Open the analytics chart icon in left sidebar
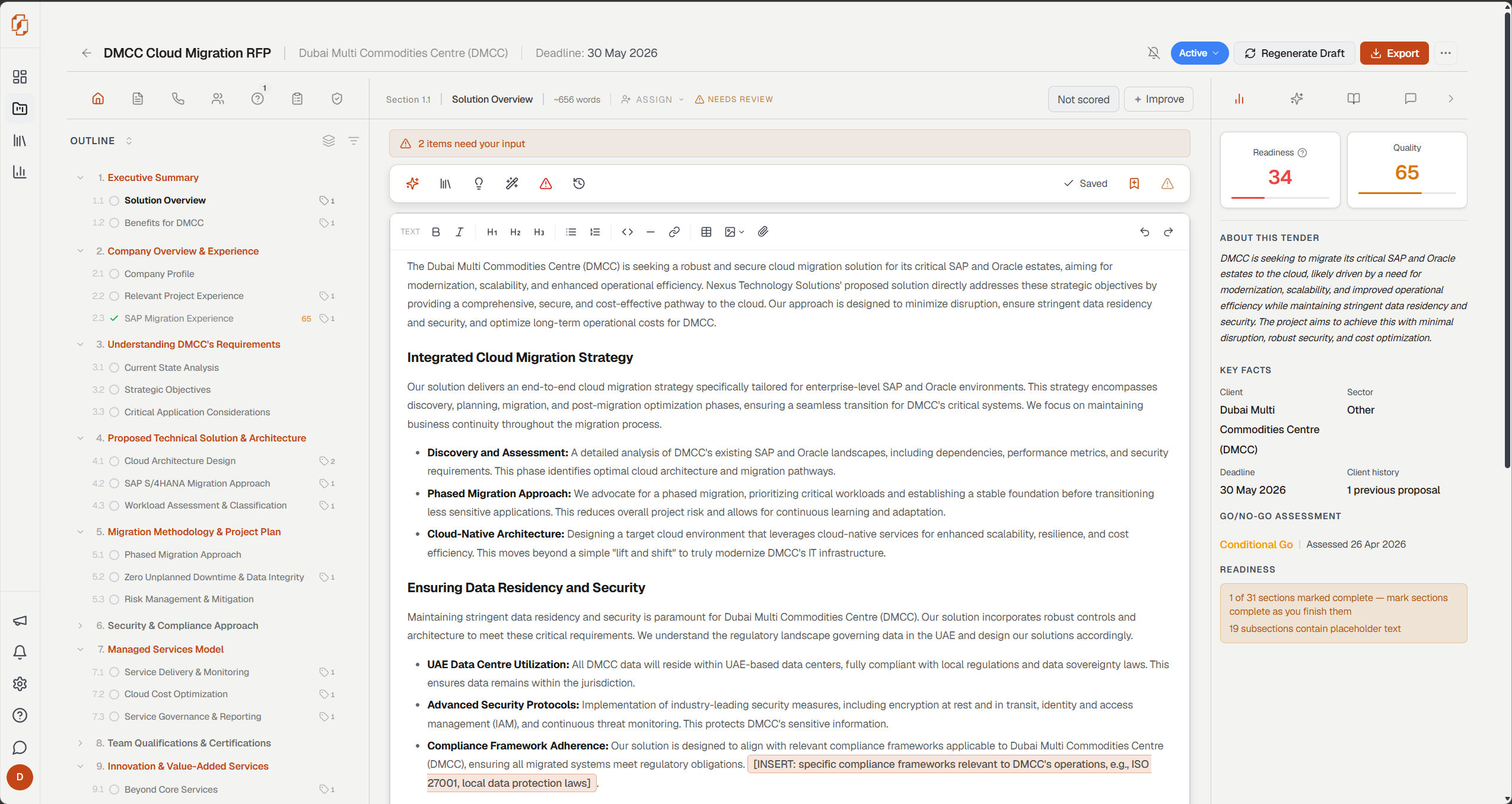The width and height of the screenshot is (1512, 804). (x=20, y=172)
